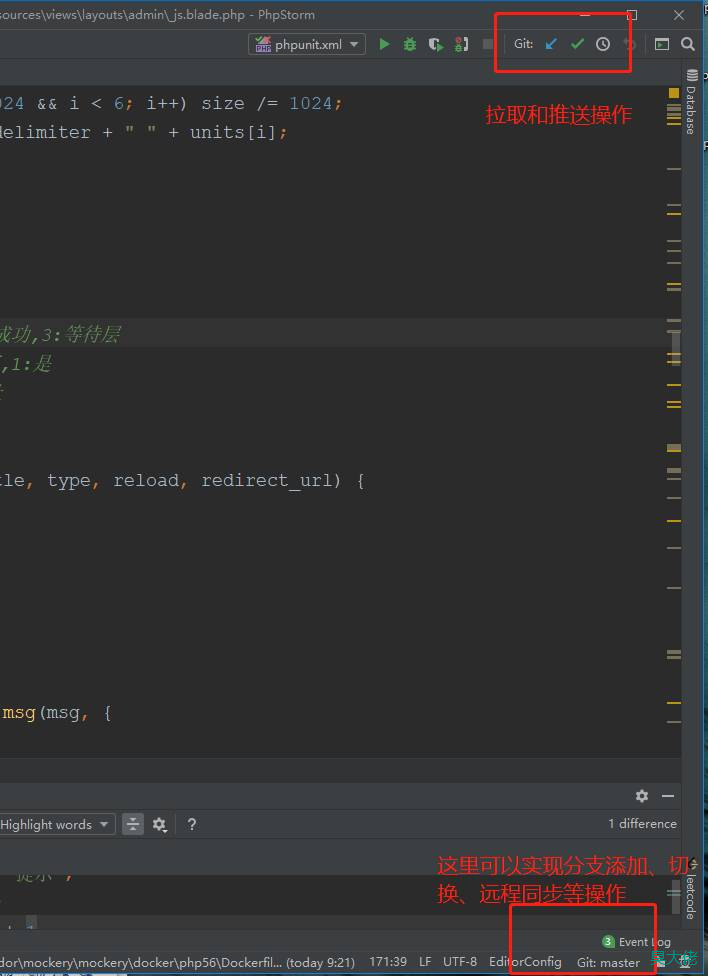Image resolution: width=708 pixels, height=976 pixels.
Task: Click 'msg(msg, {' code line
Action: (x=57, y=713)
